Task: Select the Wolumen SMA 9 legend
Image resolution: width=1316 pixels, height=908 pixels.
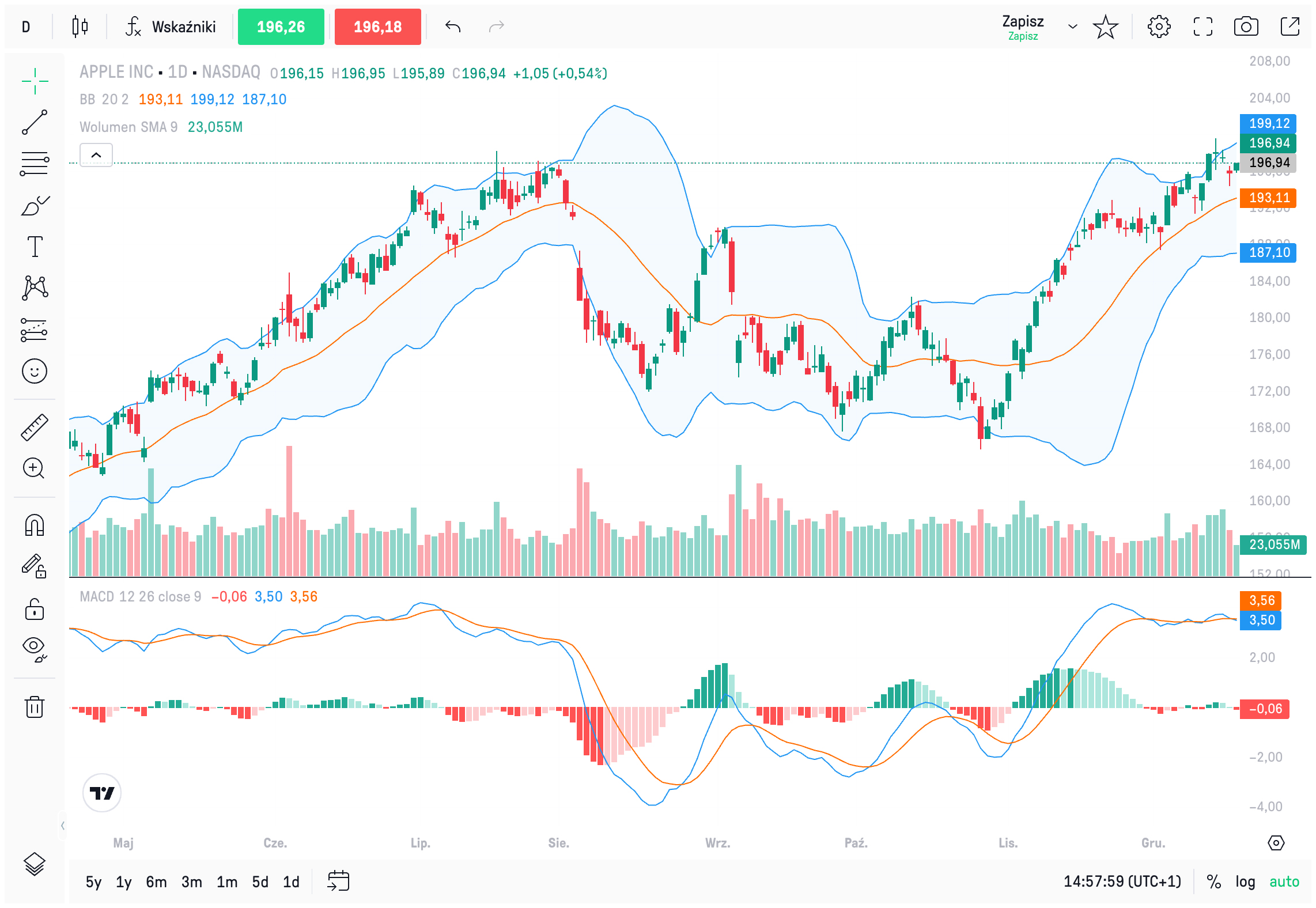Action: (x=128, y=127)
